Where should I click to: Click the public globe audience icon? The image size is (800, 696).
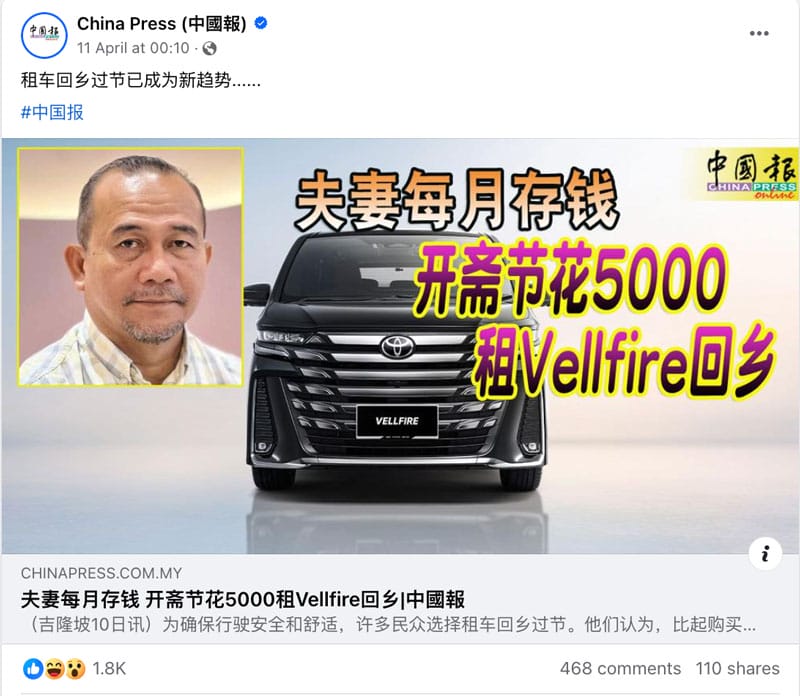click(209, 48)
